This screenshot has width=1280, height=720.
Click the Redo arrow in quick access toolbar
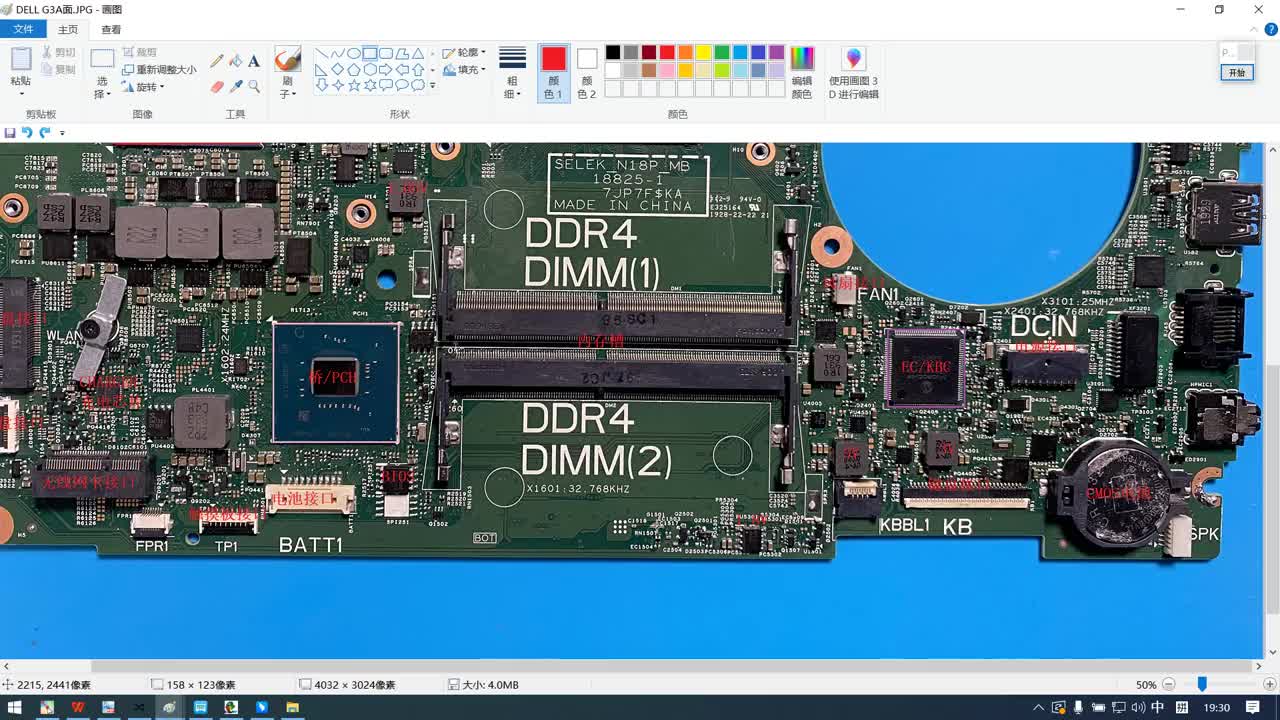point(45,132)
